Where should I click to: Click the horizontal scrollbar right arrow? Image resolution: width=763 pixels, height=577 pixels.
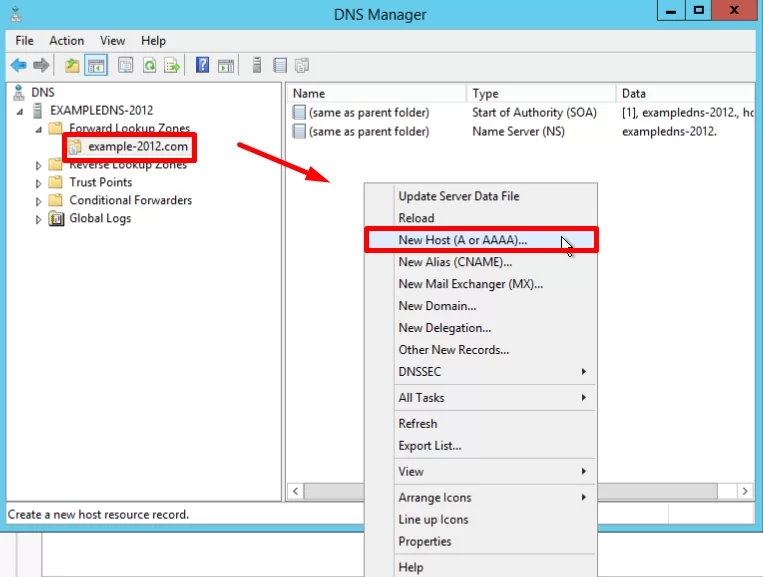(x=745, y=491)
